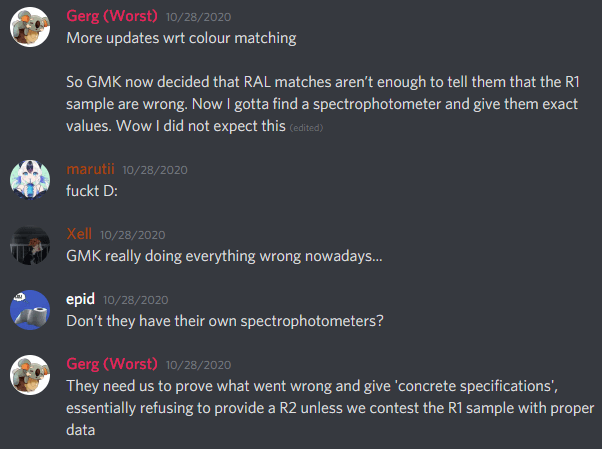Click the timestamp on epid's message
This screenshot has width=602, height=449.
(135, 300)
